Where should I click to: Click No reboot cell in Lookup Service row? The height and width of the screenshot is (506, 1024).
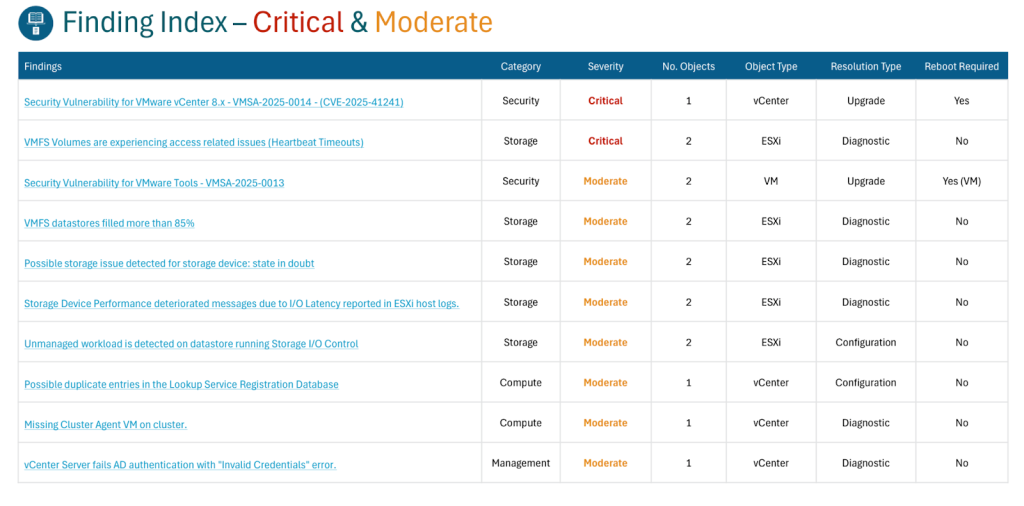click(961, 383)
